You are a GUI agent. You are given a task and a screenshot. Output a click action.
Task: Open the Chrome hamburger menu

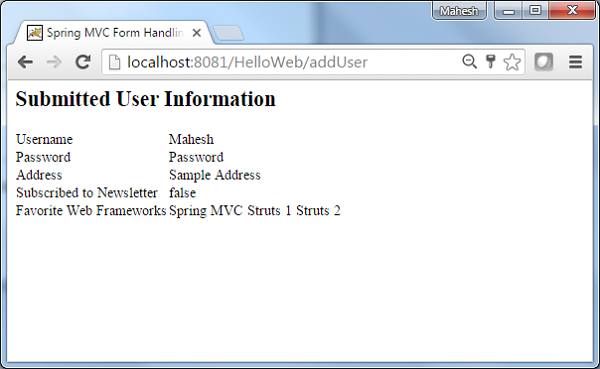click(x=575, y=62)
